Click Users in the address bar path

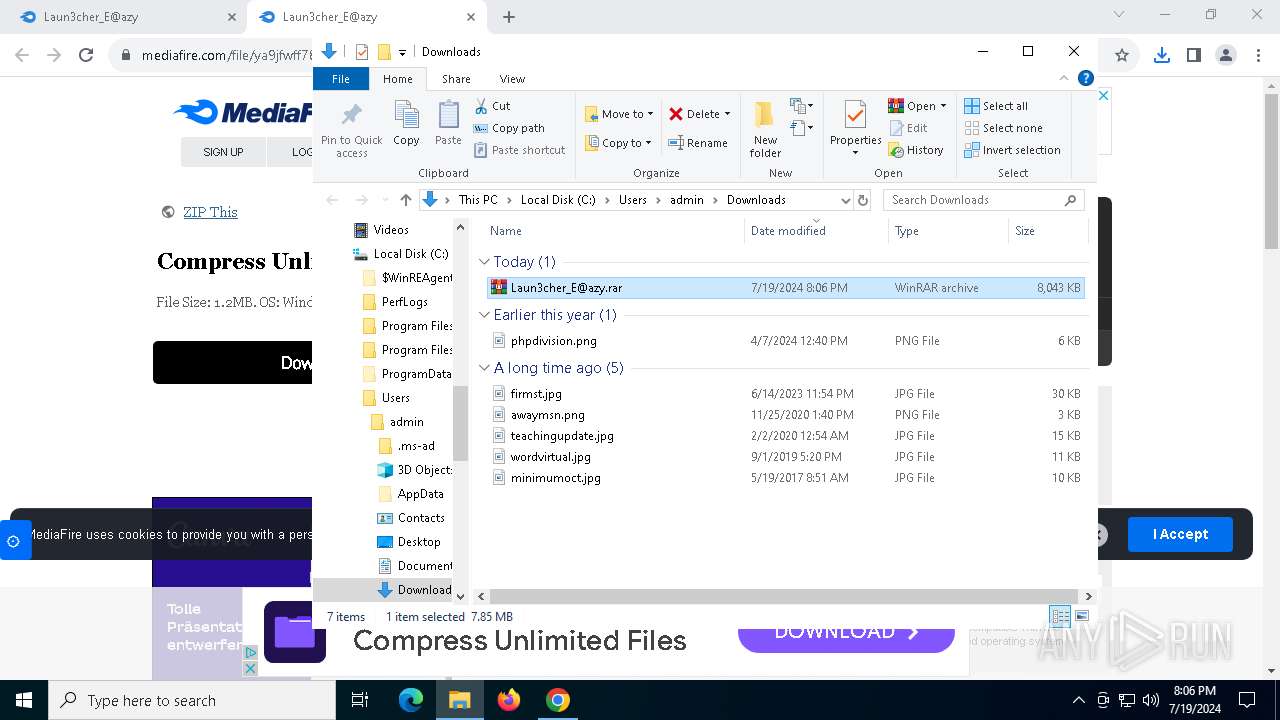632,200
